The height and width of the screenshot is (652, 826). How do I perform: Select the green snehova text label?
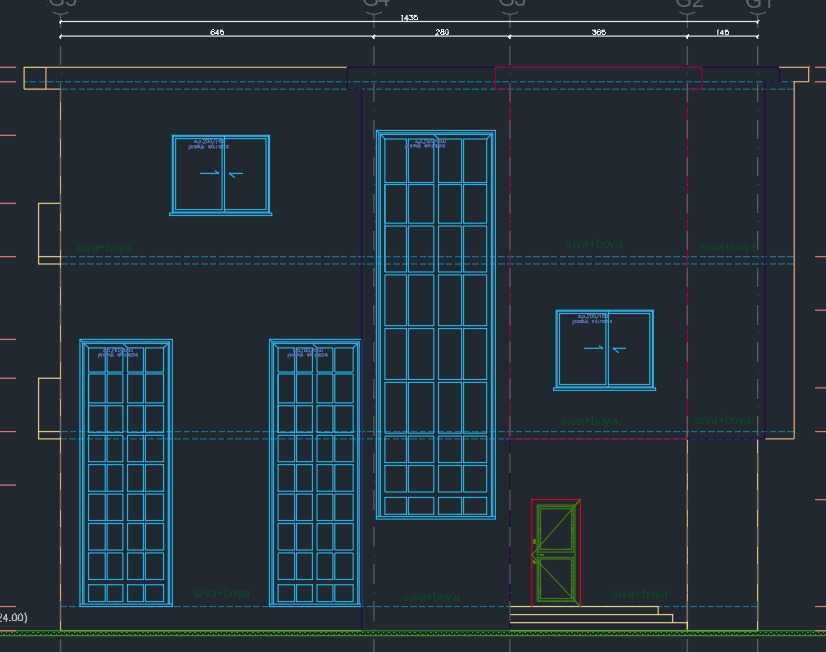pos(596,242)
